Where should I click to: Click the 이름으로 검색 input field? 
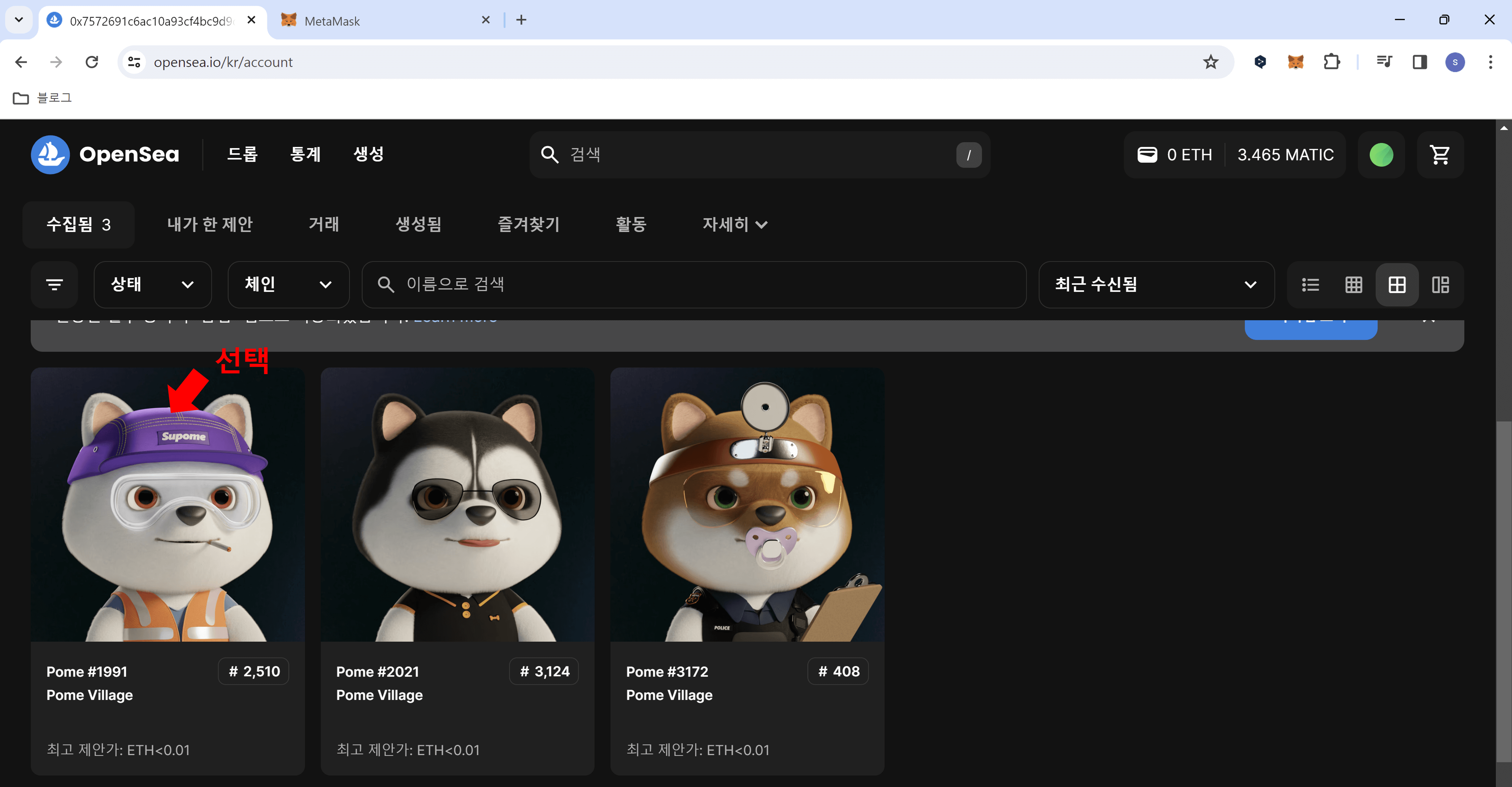(693, 285)
